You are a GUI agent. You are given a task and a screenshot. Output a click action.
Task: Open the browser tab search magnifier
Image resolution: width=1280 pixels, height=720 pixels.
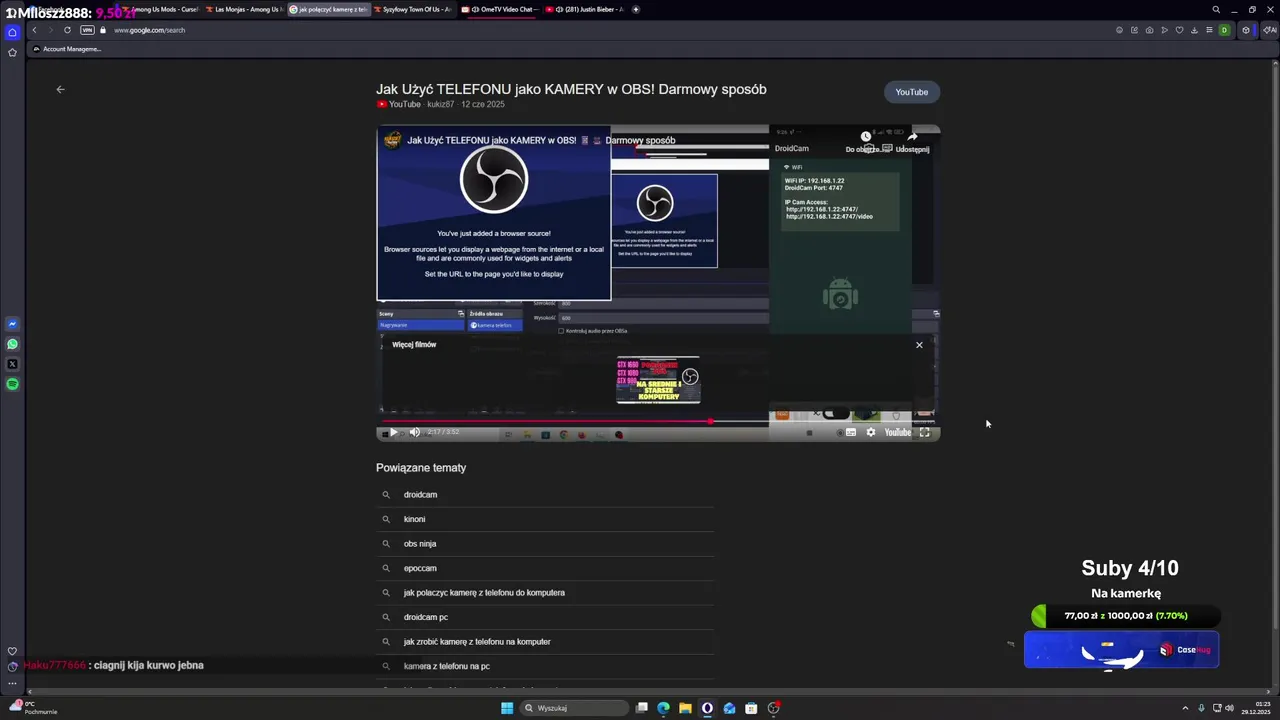point(1216,9)
